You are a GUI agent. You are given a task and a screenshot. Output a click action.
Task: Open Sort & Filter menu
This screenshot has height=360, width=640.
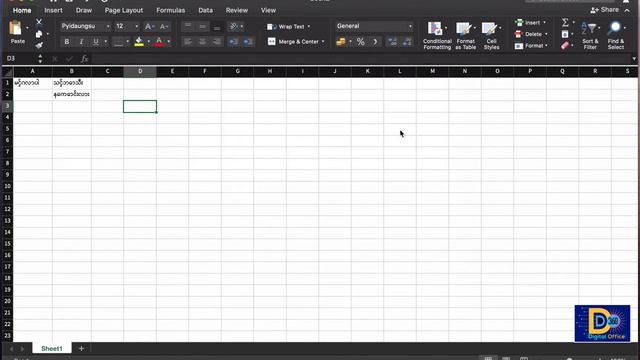[x=590, y=36]
